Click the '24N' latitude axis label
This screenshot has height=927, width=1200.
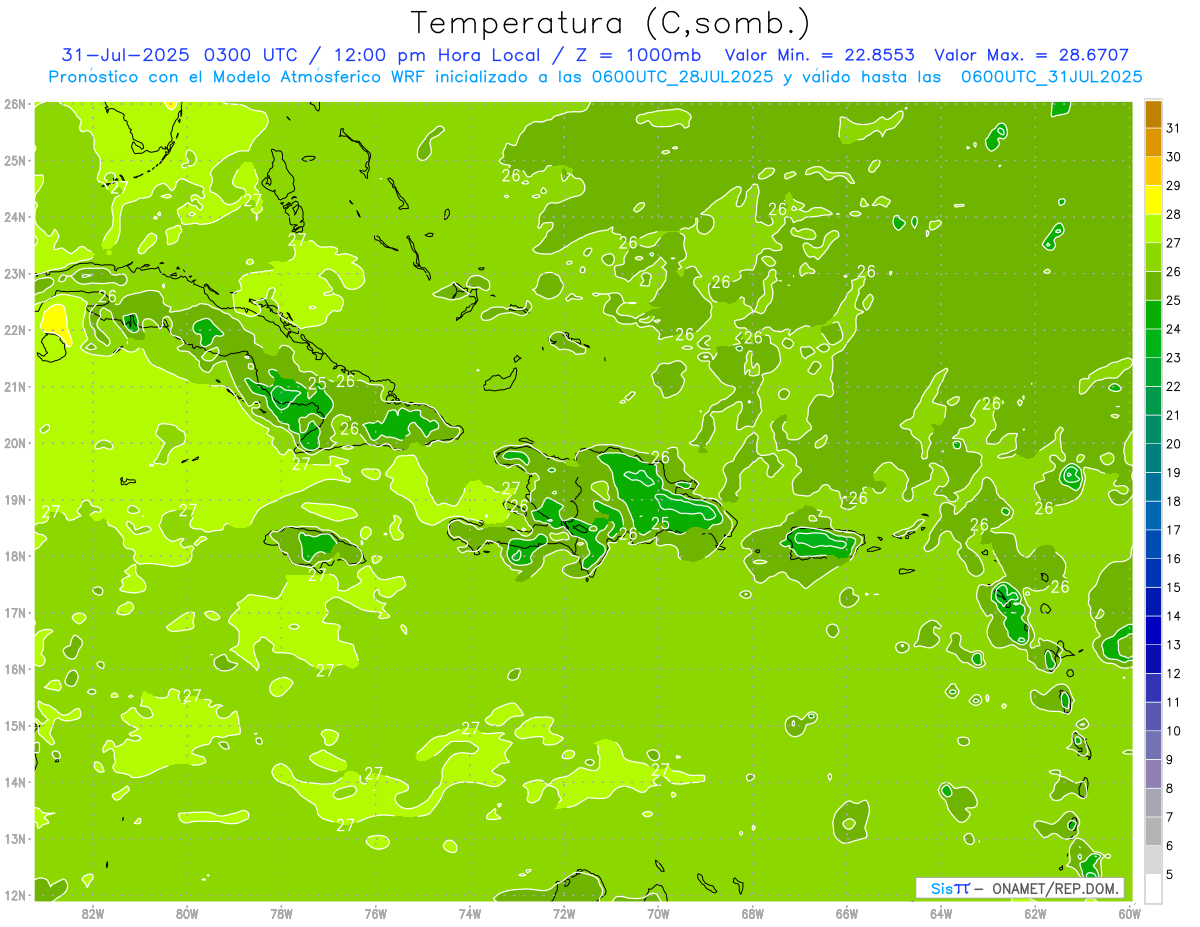[14, 217]
